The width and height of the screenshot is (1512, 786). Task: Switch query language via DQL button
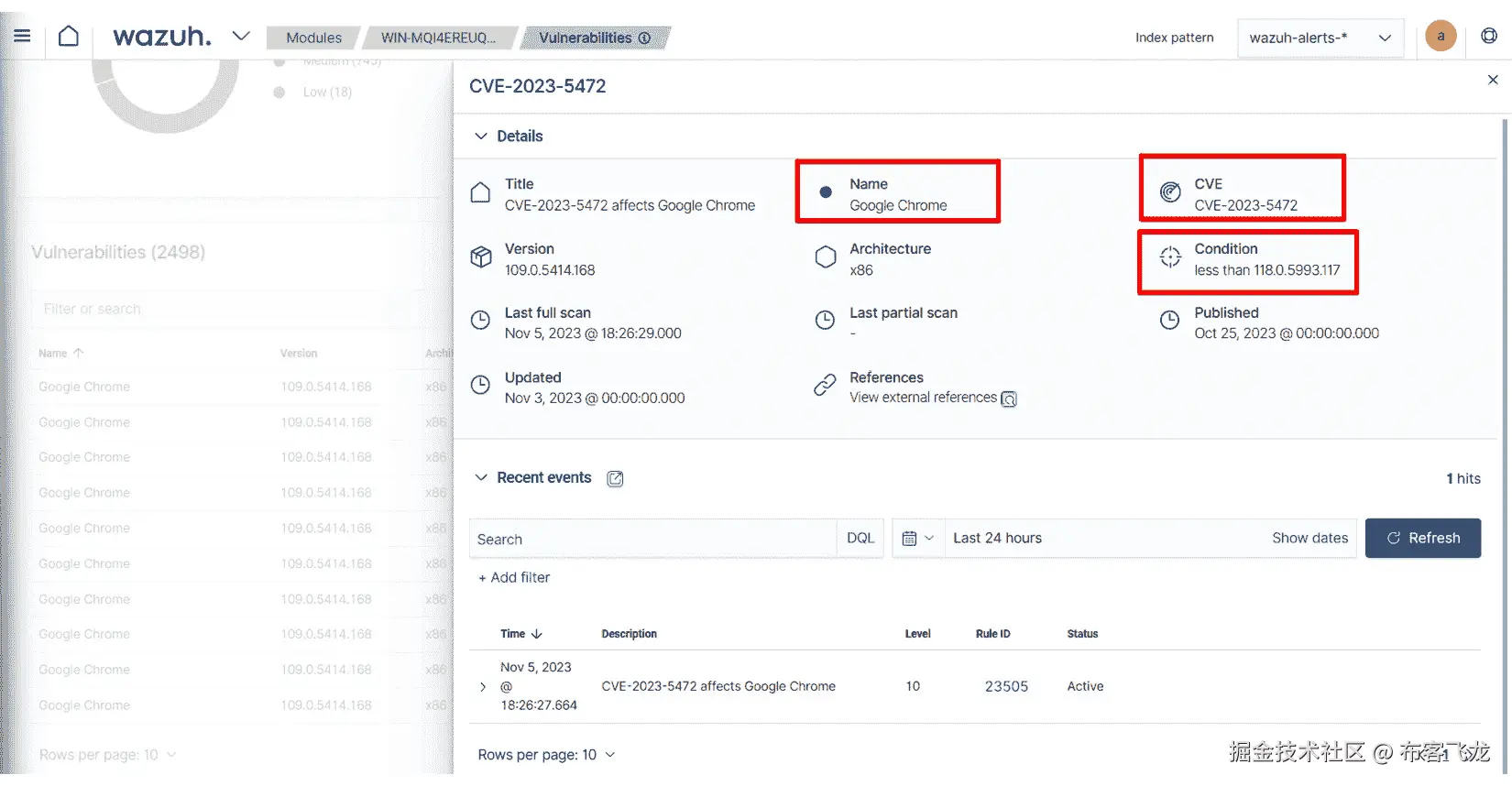(860, 539)
